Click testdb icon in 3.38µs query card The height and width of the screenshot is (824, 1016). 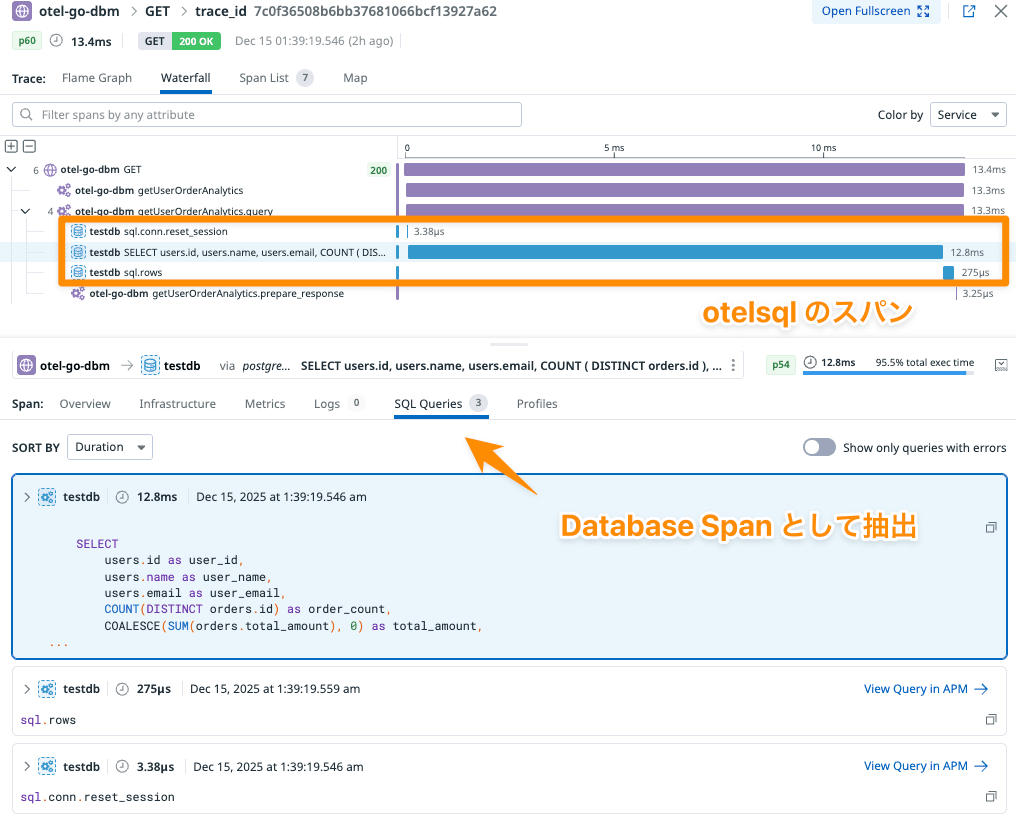47,767
